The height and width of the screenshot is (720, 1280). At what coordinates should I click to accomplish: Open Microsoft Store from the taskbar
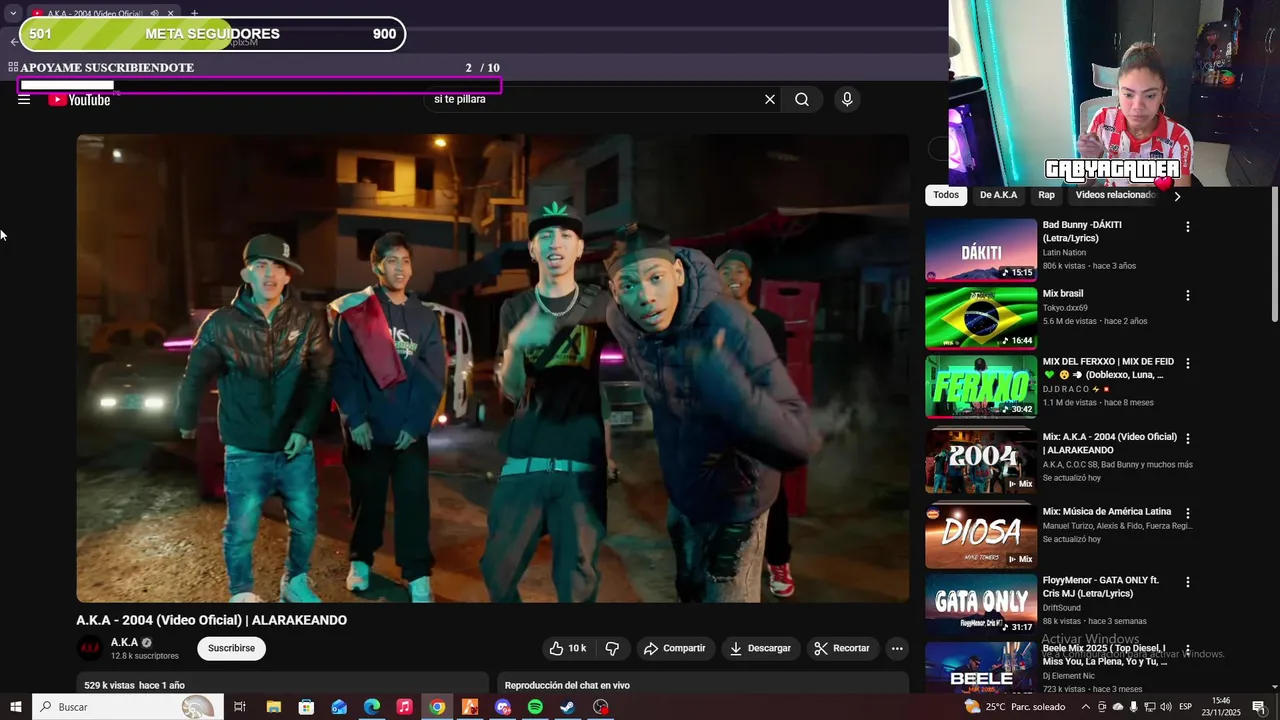(306, 707)
